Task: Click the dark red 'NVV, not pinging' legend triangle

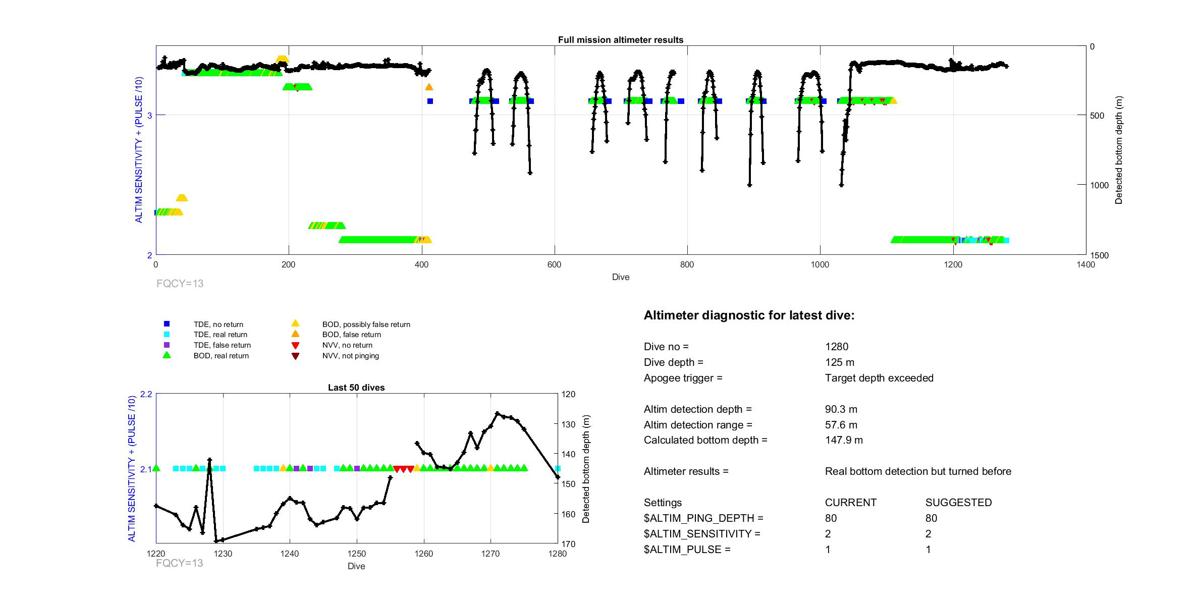Action: [295, 355]
